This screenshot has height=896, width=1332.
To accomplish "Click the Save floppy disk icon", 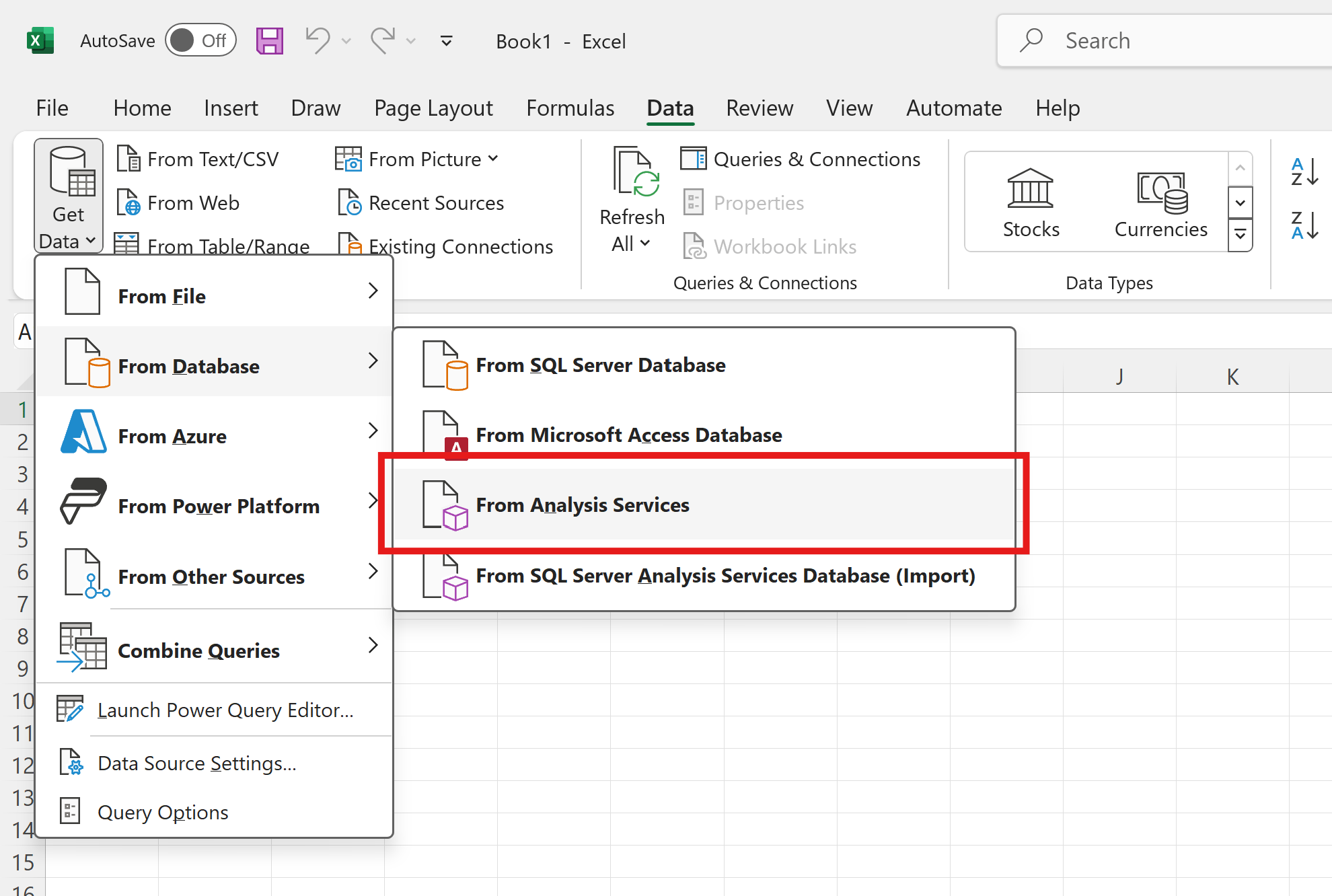I will (270, 41).
